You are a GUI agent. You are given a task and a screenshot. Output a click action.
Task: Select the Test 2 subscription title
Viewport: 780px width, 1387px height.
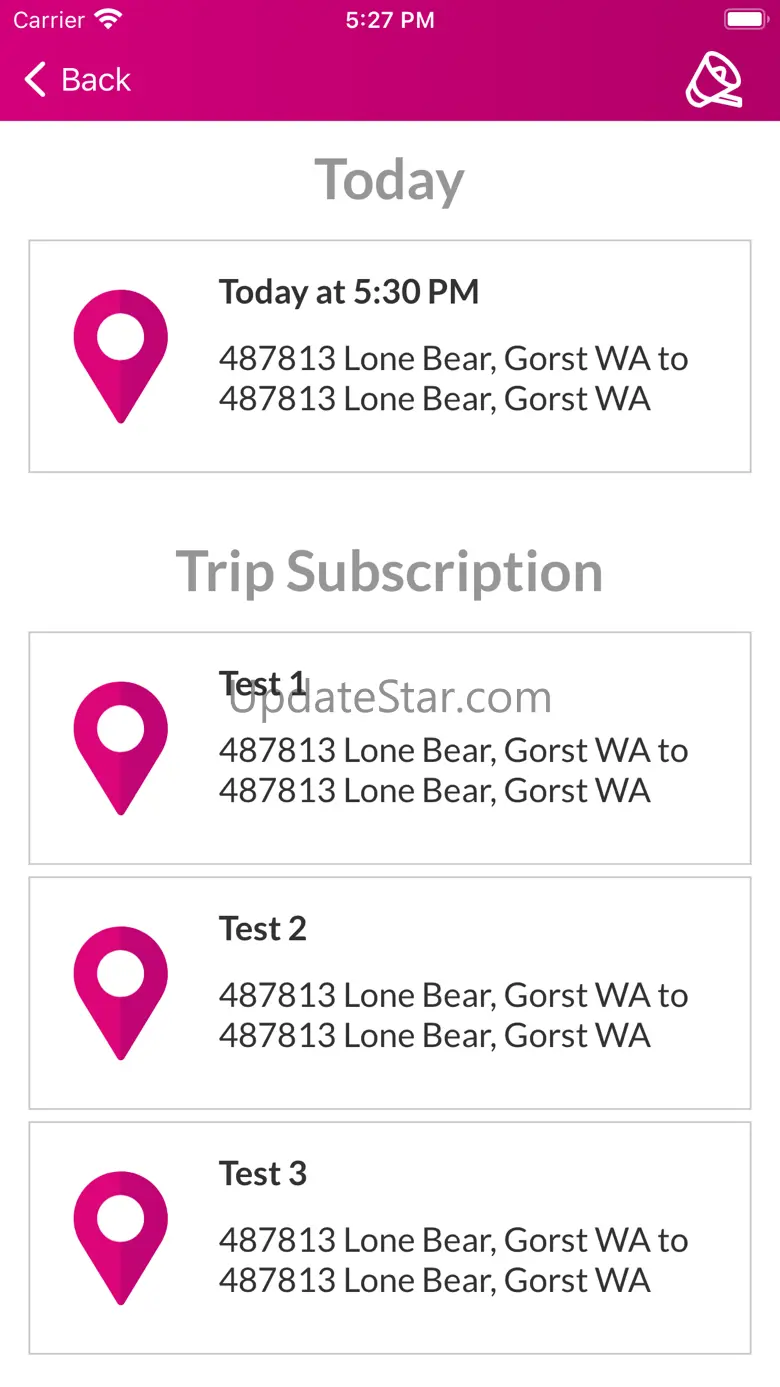click(262, 929)
